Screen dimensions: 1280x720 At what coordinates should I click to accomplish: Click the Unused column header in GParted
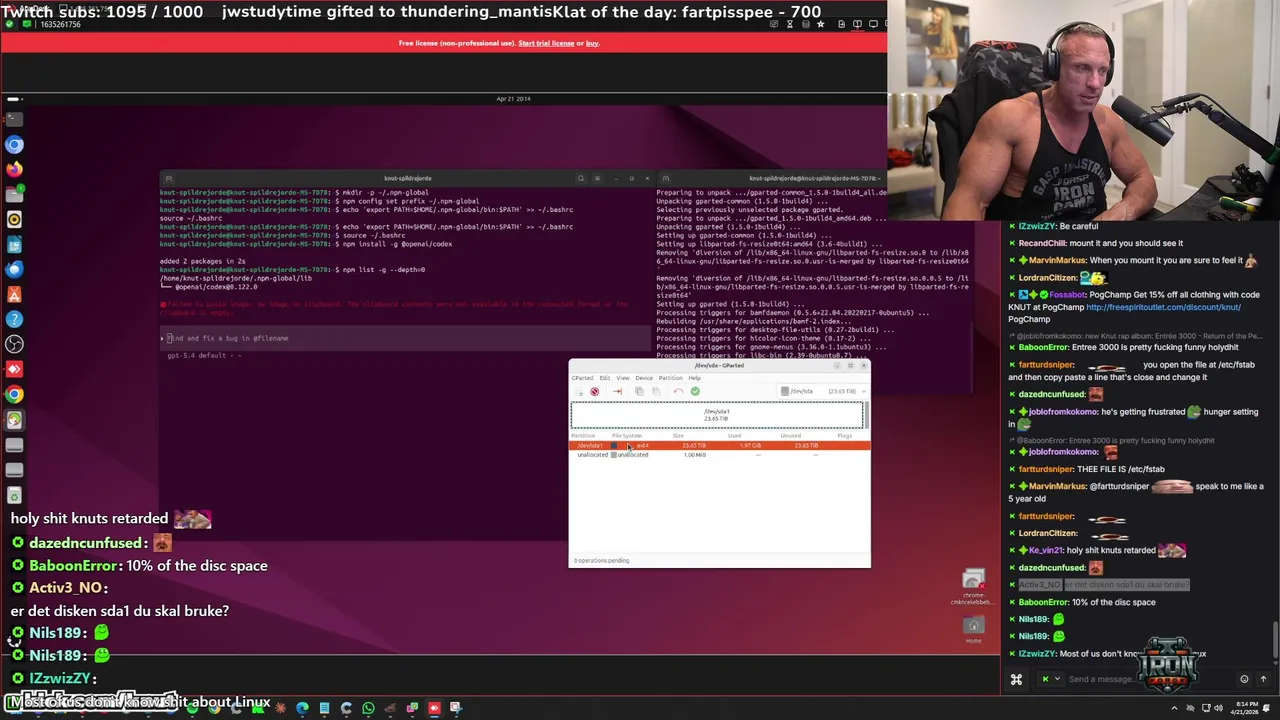791,436
